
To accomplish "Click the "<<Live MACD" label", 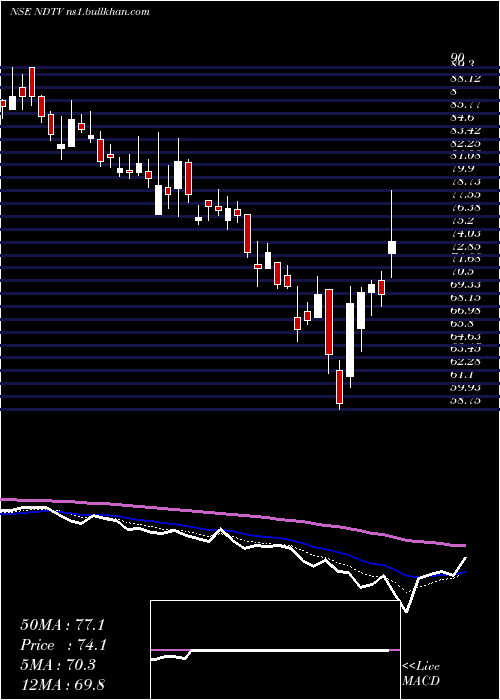I will pos(421,674).
